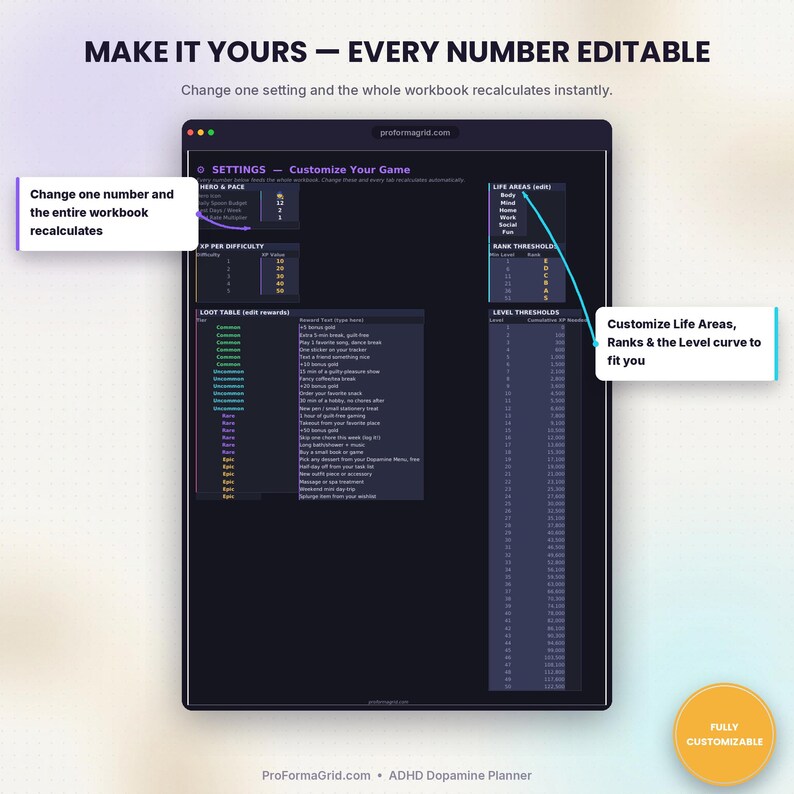Click the Body life area cell
This screenshot has width=794, height=794.
pyautogui.click(x=508, y=195)
